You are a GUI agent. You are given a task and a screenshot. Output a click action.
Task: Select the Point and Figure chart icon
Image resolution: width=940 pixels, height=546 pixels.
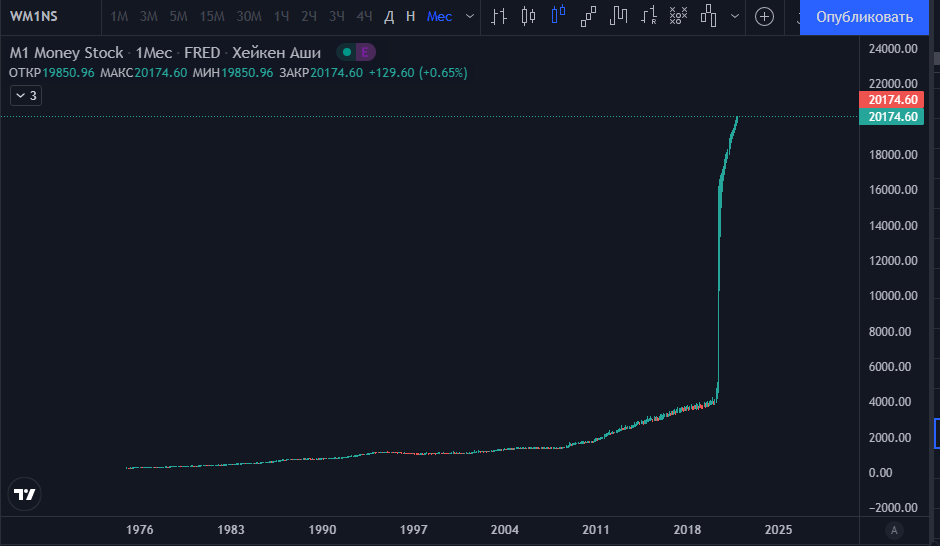click(679, 16)
